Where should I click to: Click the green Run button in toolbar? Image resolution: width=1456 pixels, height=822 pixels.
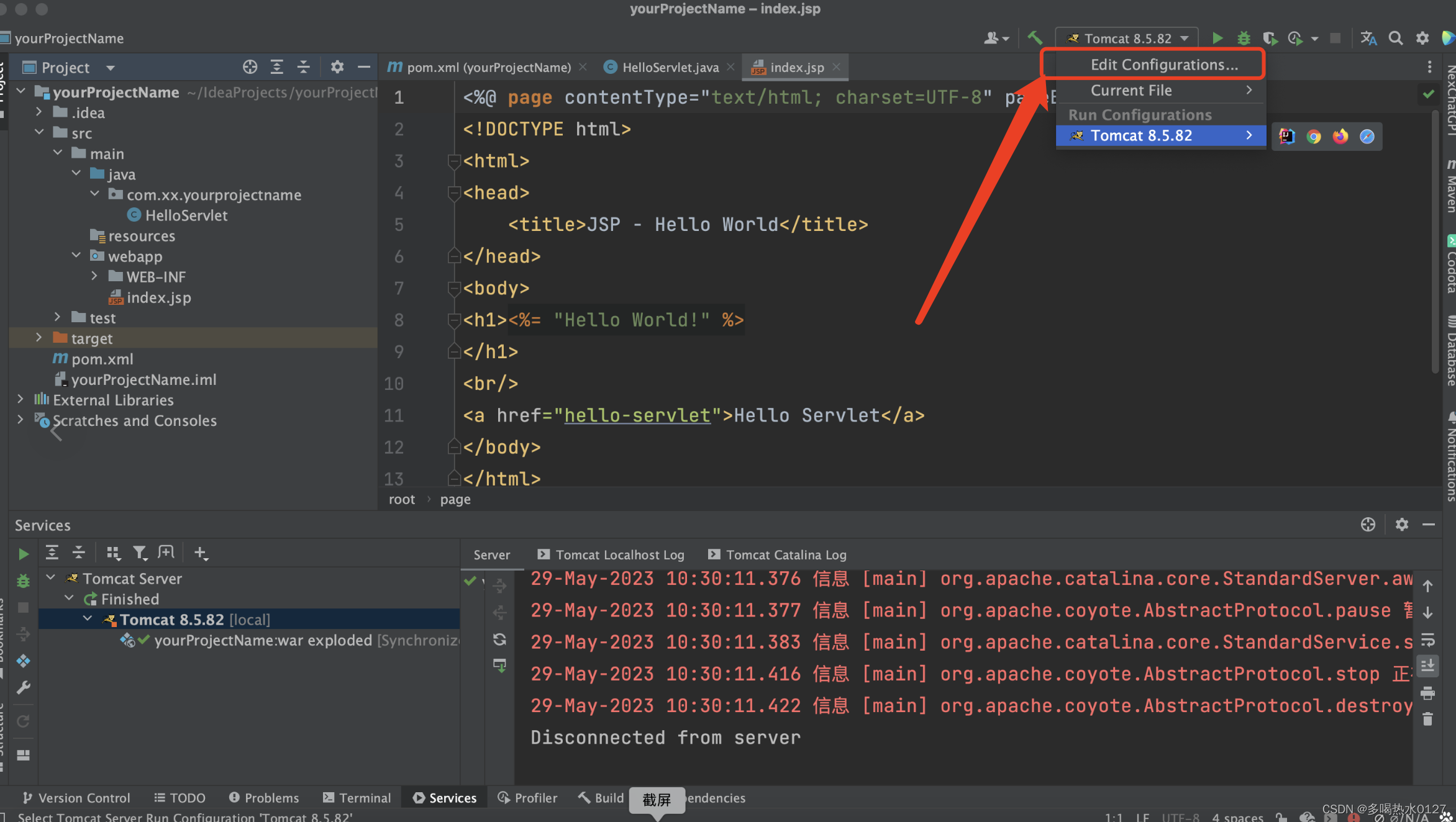[x=1217, y=38]
